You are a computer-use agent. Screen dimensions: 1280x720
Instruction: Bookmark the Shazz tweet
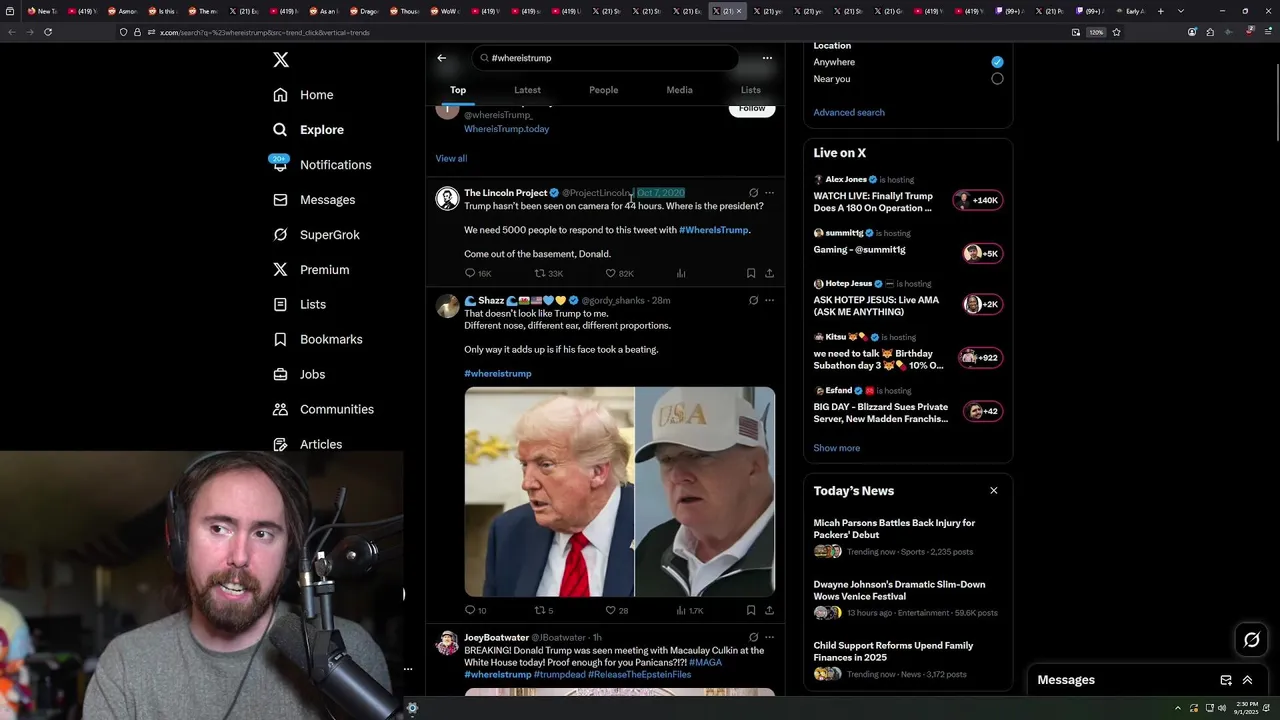pos(751,610)
